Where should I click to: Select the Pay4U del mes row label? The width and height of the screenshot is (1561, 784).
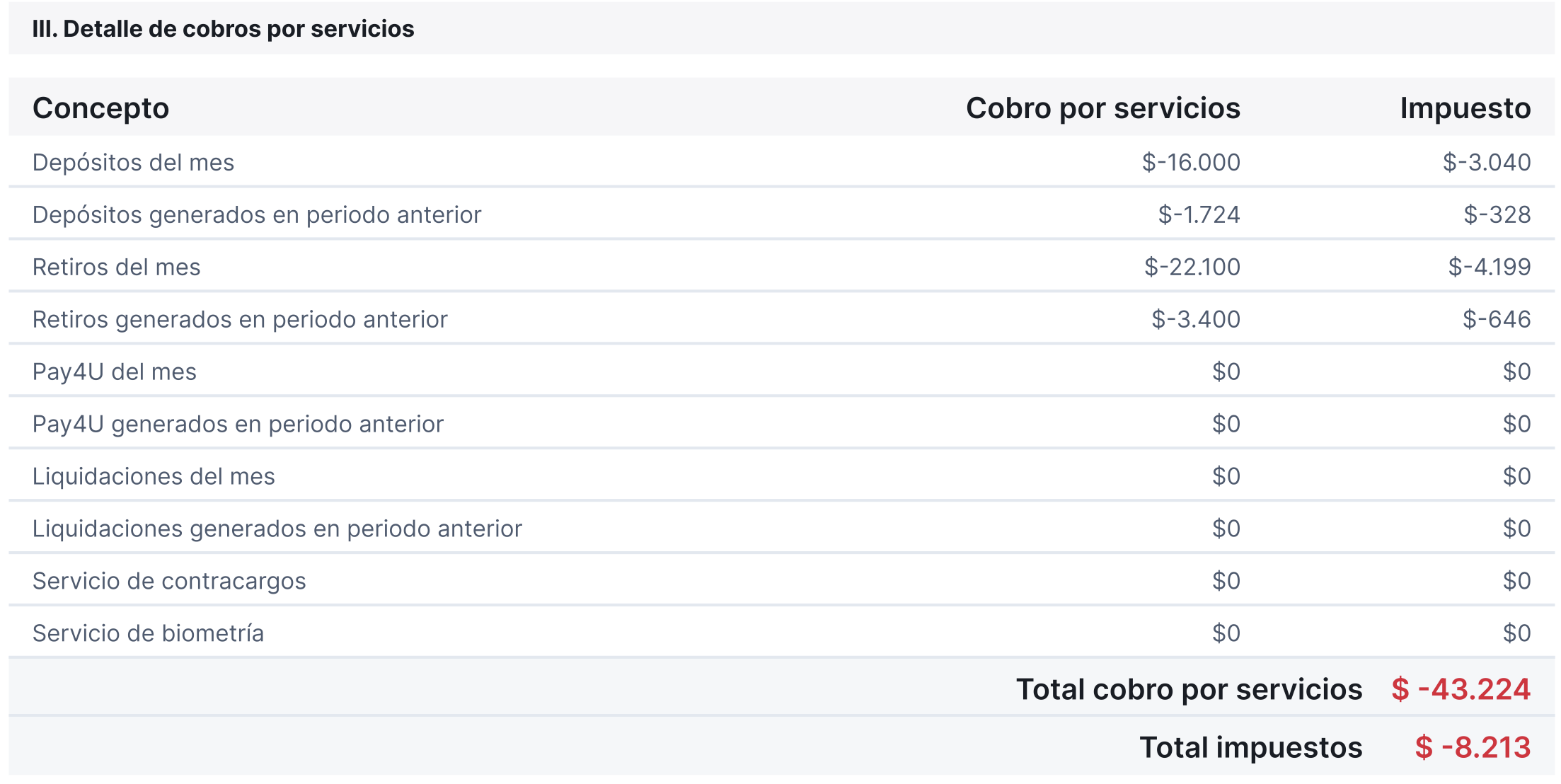pyautogui.click(x=115, y=372)
